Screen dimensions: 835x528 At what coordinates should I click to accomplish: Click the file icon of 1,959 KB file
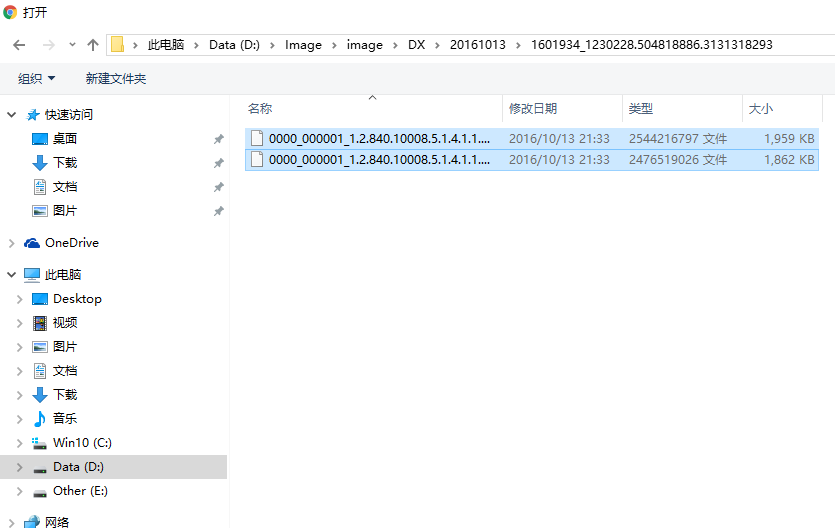pos(257,138)
